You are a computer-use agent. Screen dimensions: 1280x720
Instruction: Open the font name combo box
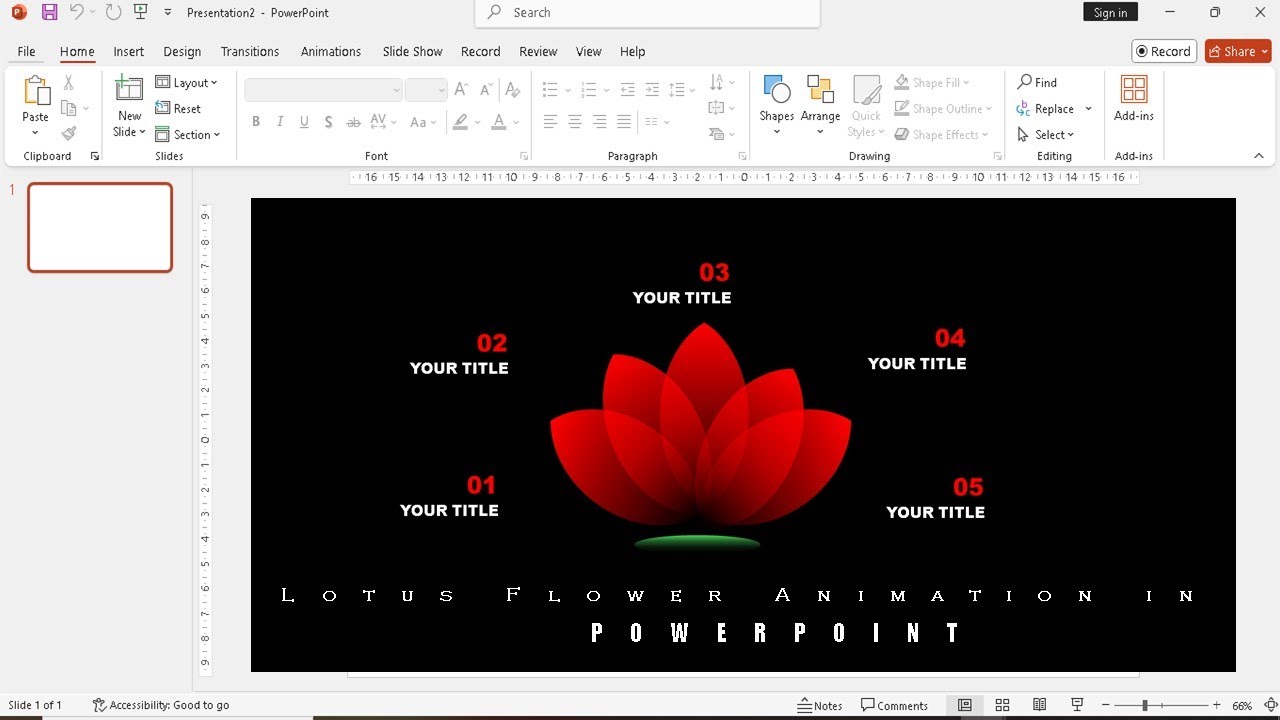point(323,90)
